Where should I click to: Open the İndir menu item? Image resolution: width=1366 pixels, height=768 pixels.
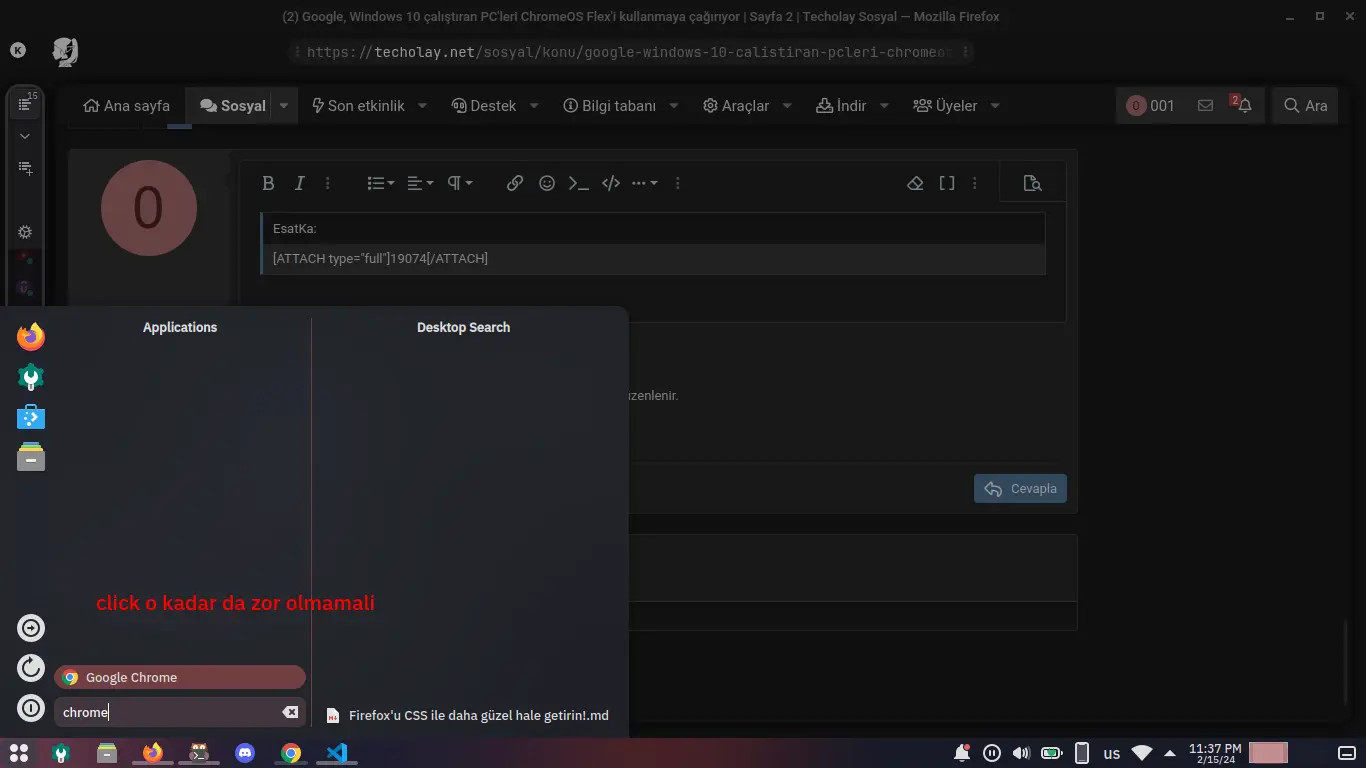tap(841, 105)
